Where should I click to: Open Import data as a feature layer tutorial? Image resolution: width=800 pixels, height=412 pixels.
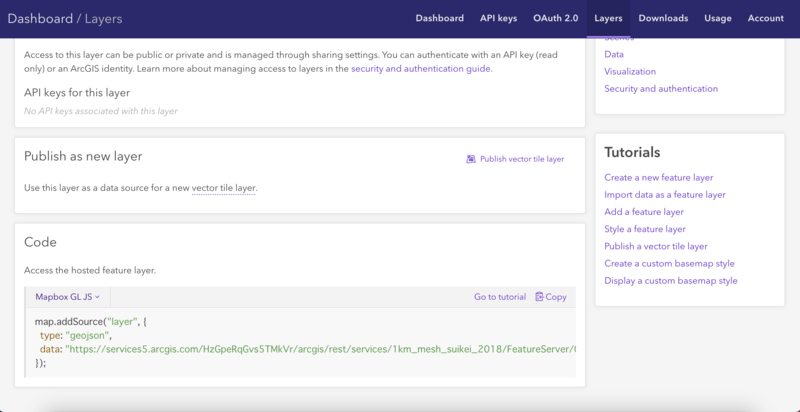click(665, 195)
